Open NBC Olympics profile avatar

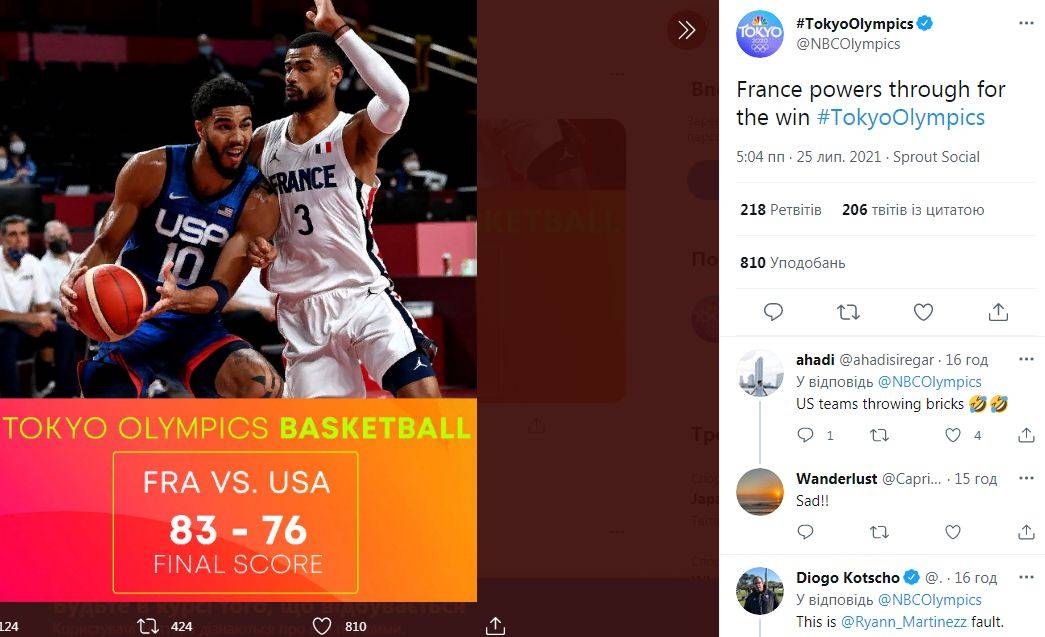coord(760,34)
